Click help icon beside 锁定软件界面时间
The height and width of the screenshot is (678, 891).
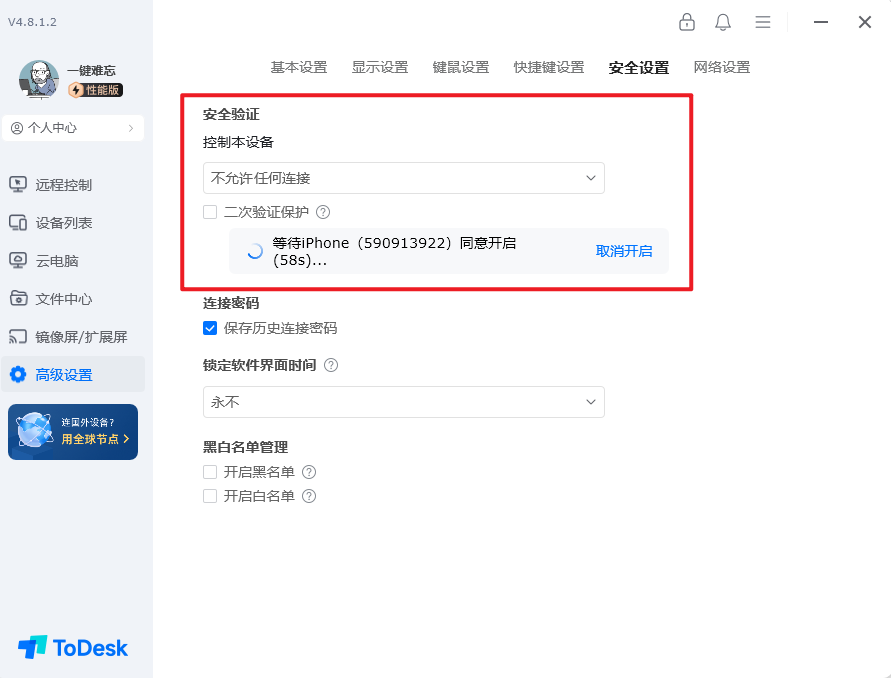[x=331, y=365]
